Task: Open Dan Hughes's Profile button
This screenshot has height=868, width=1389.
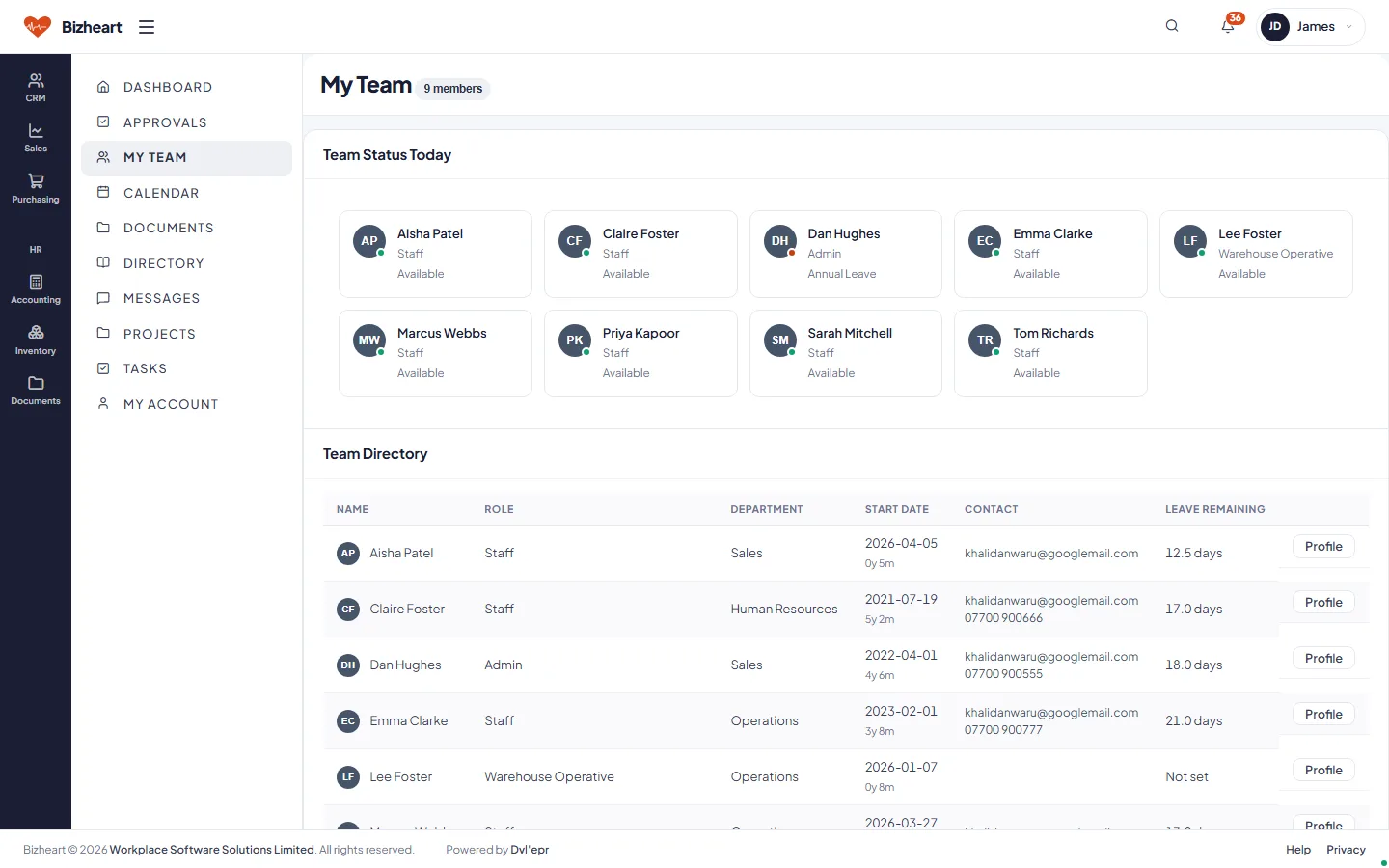Action: click(x=1323, y=658)
